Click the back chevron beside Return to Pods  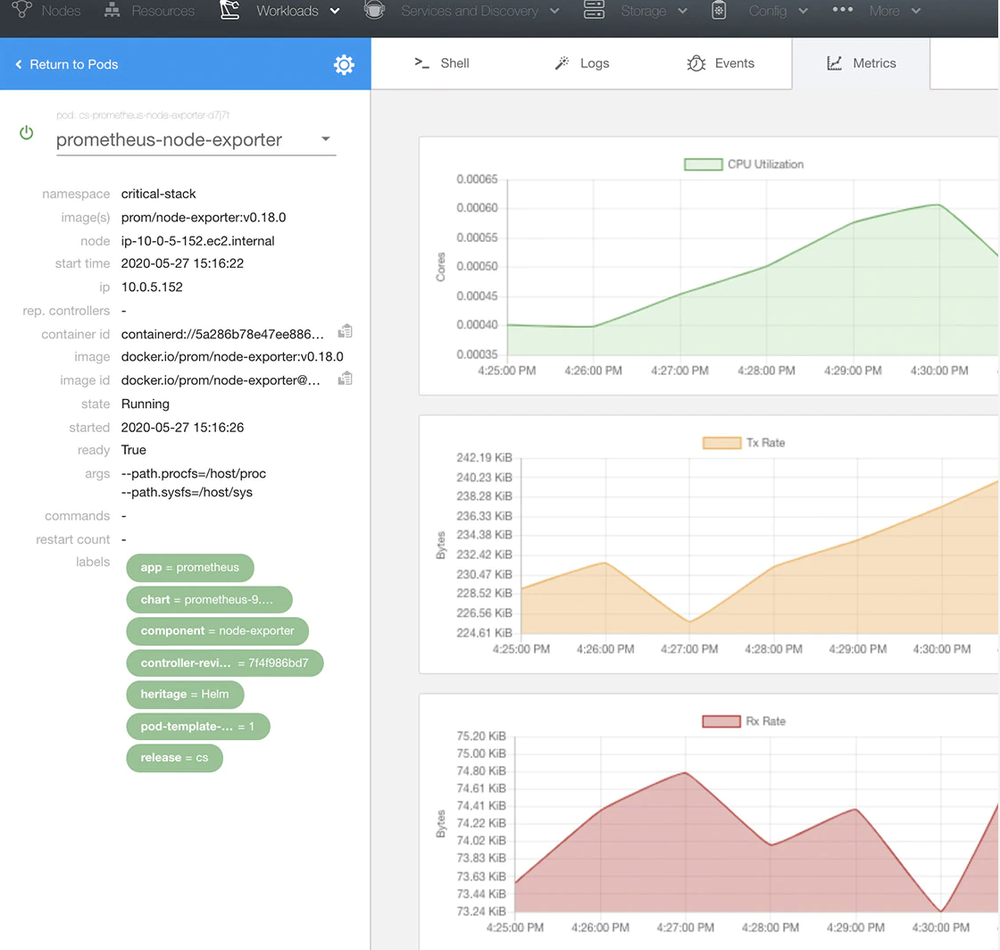tap(18, 64)
